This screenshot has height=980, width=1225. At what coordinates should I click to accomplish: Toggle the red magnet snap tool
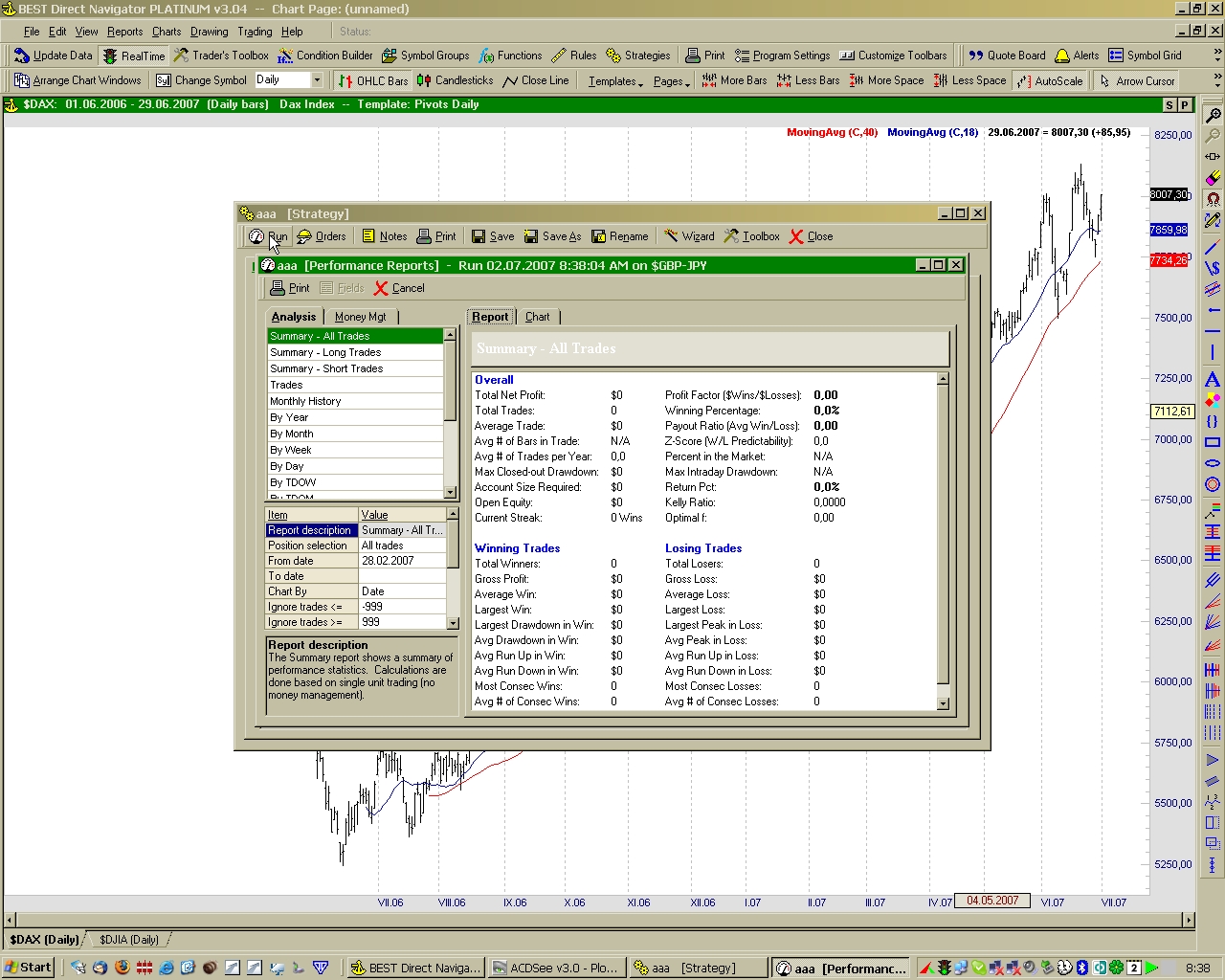click(x=1213, y=199)
